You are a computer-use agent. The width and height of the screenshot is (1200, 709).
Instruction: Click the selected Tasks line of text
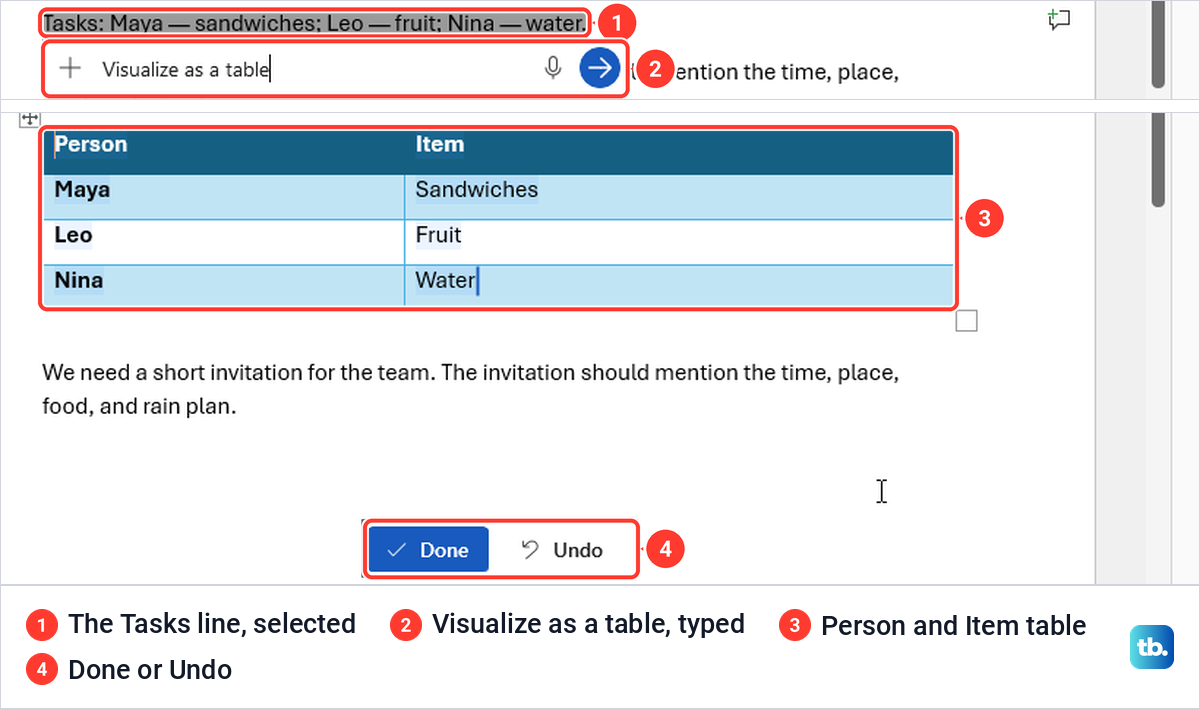314,22
